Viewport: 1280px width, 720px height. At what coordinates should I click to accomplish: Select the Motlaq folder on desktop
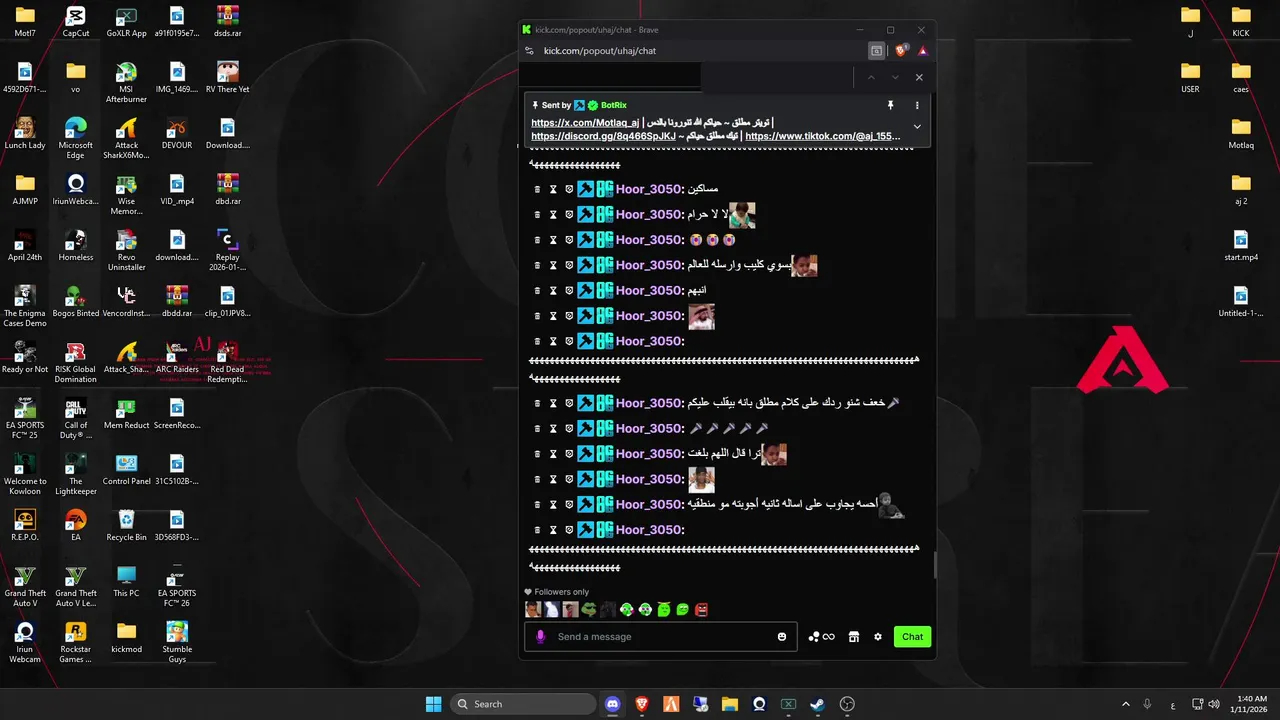pos(1241,134)
